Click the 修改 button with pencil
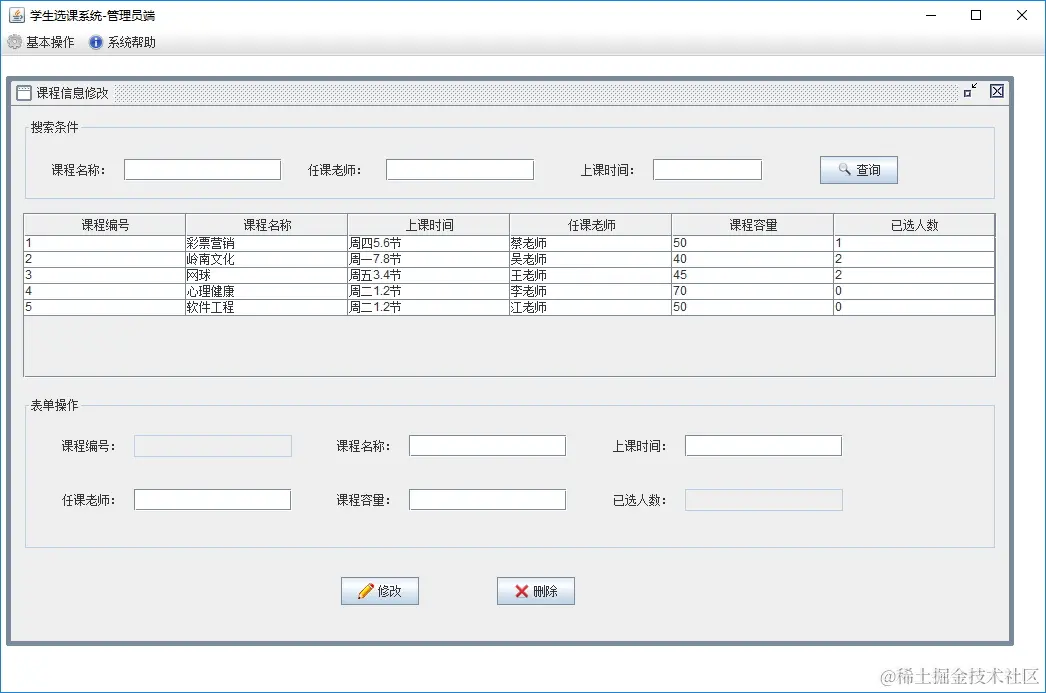Screen dimensions: 1046x693 click(380, 591)
